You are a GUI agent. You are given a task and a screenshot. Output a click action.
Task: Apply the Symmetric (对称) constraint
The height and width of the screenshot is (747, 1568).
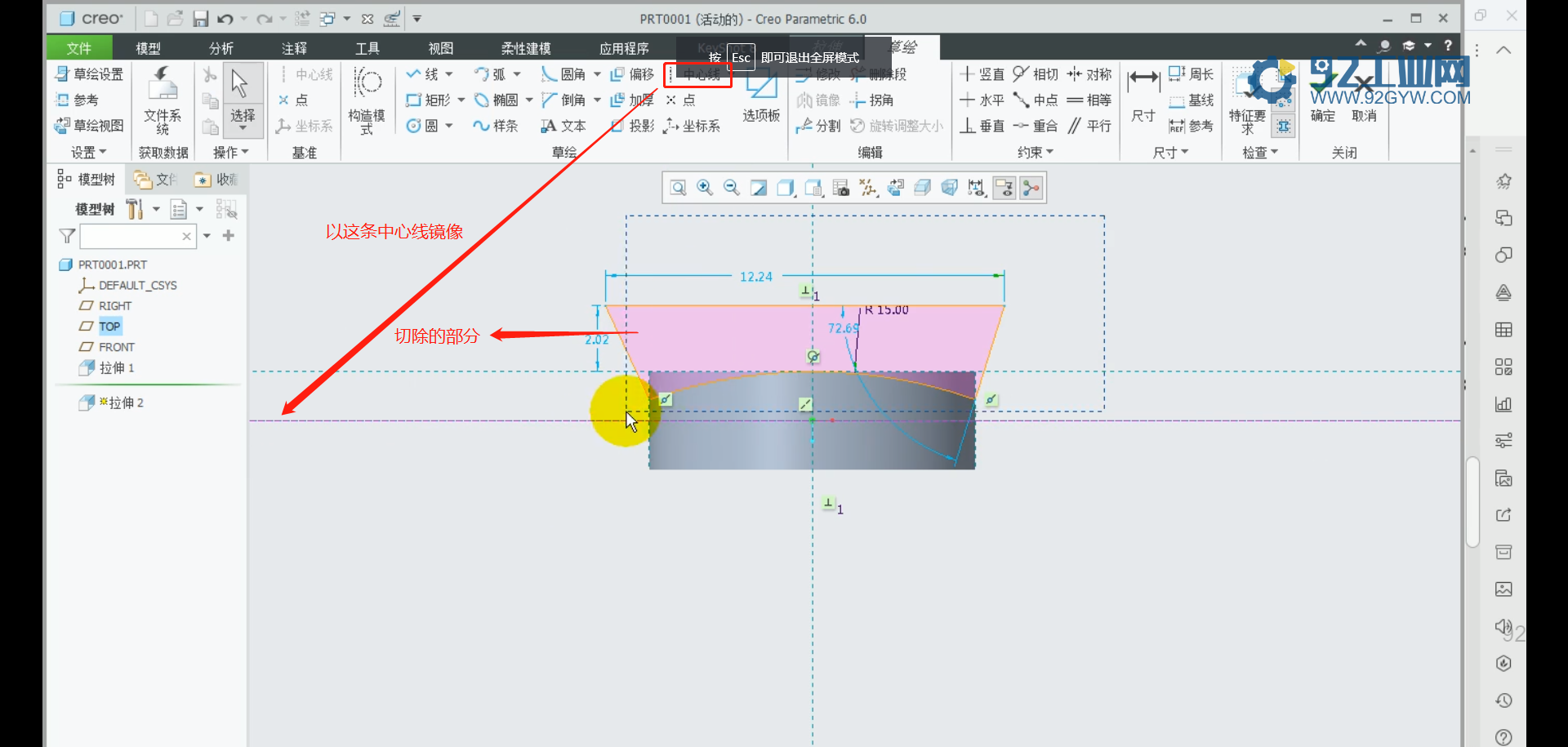(x=1089, y=74)
